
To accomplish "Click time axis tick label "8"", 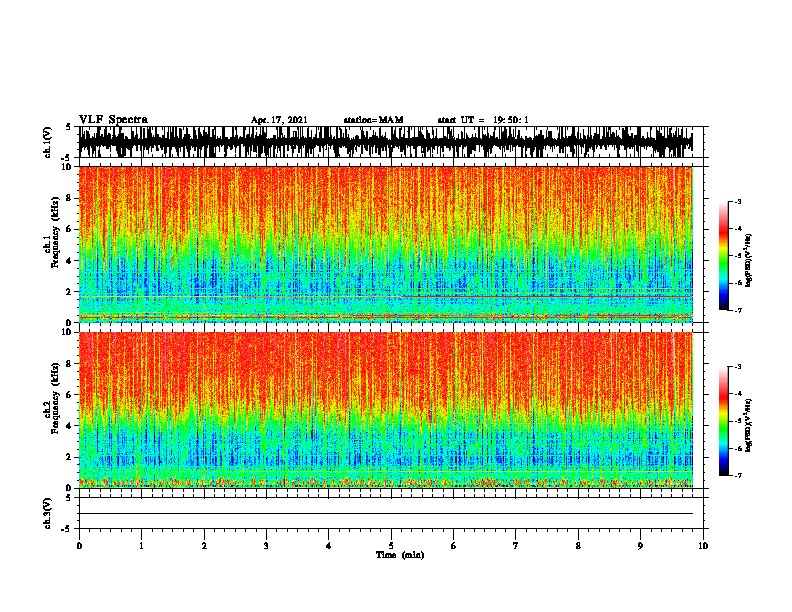I will (578, 546).
